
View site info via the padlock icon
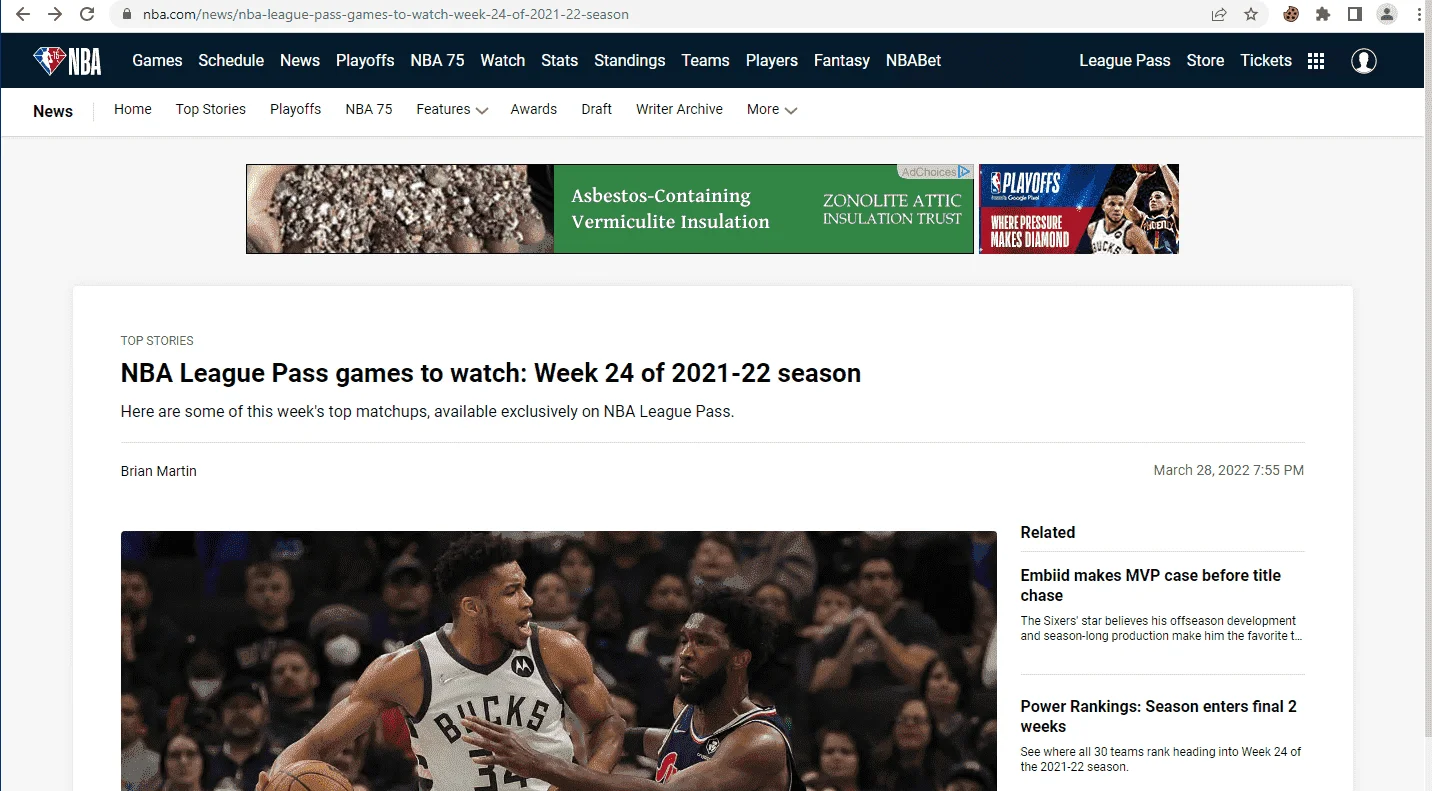click(x=126, y=15)
